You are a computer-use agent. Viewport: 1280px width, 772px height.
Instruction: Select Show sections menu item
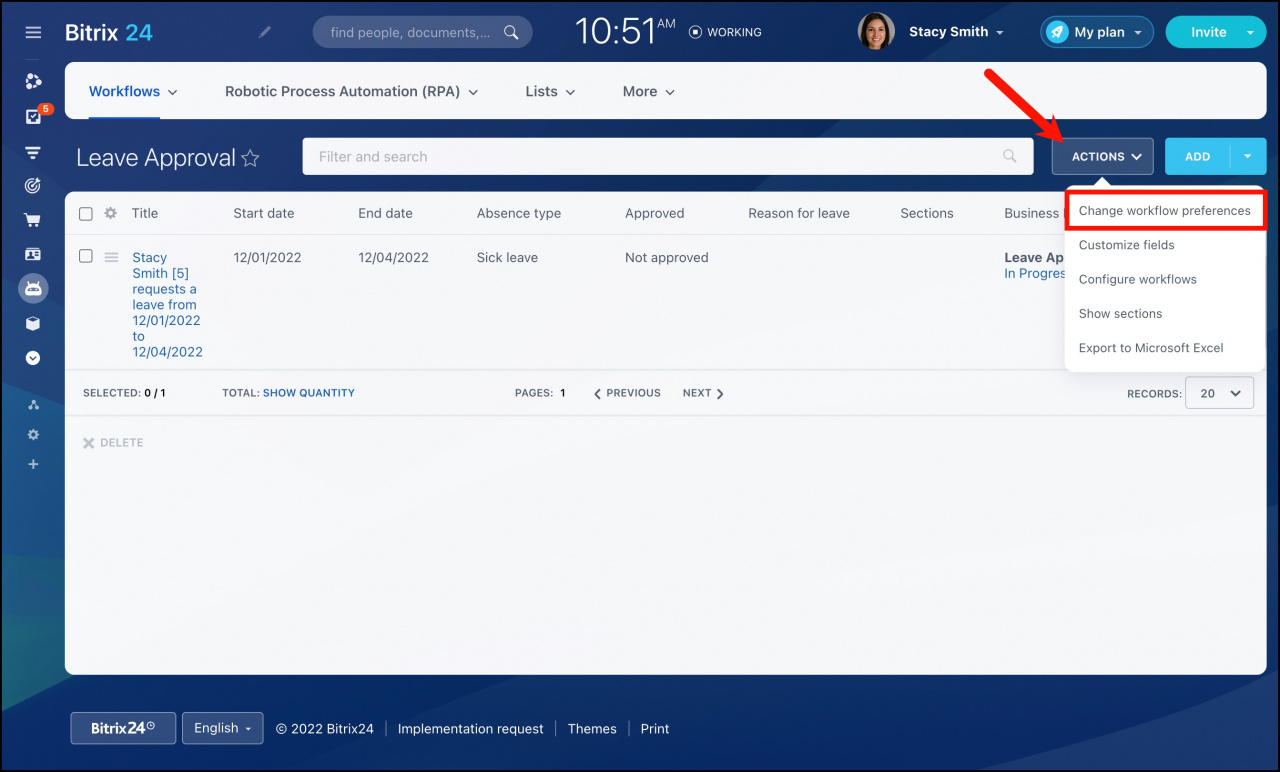coord(1120,313)
